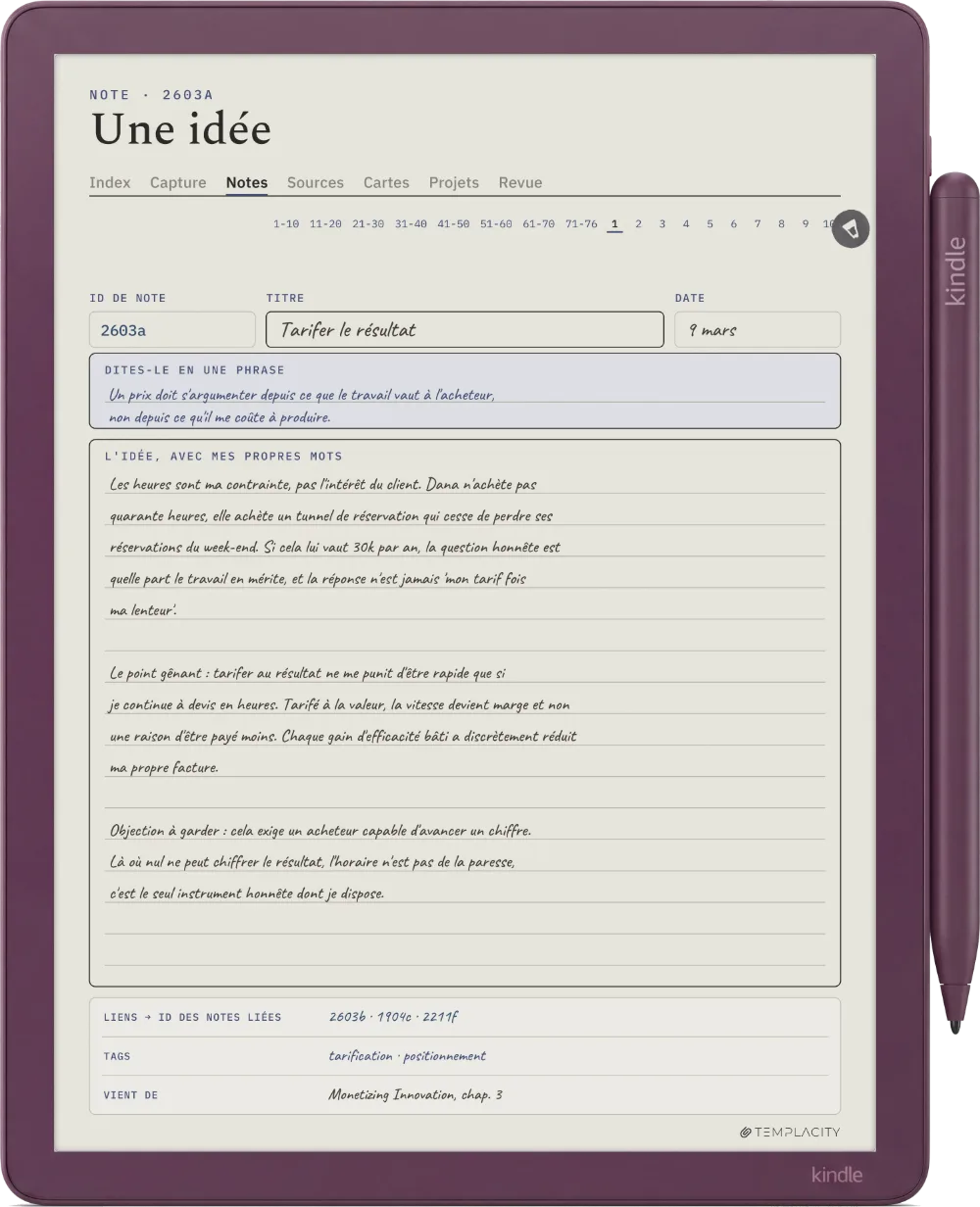Select the Notes tab

click(247, 182)
